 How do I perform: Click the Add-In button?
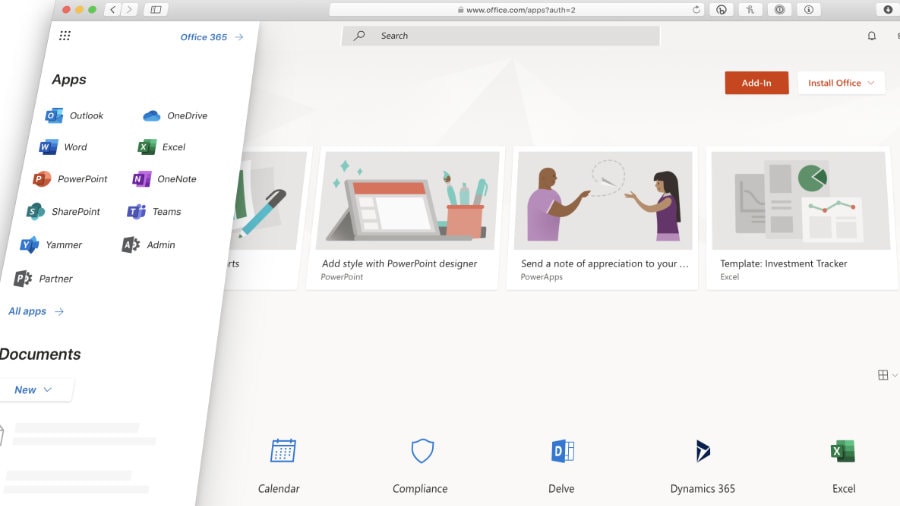pyautogui.click(x=757, y=83)
